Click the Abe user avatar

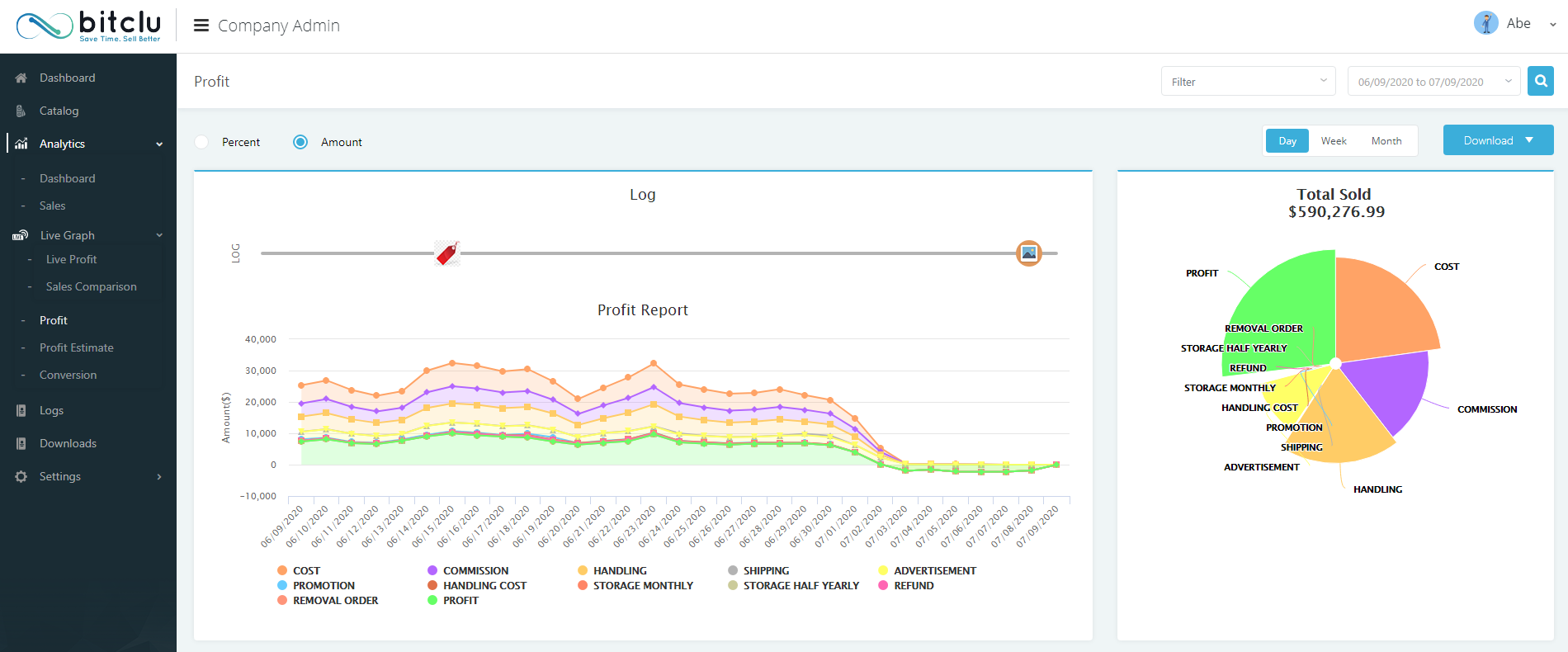(1485, 23)
